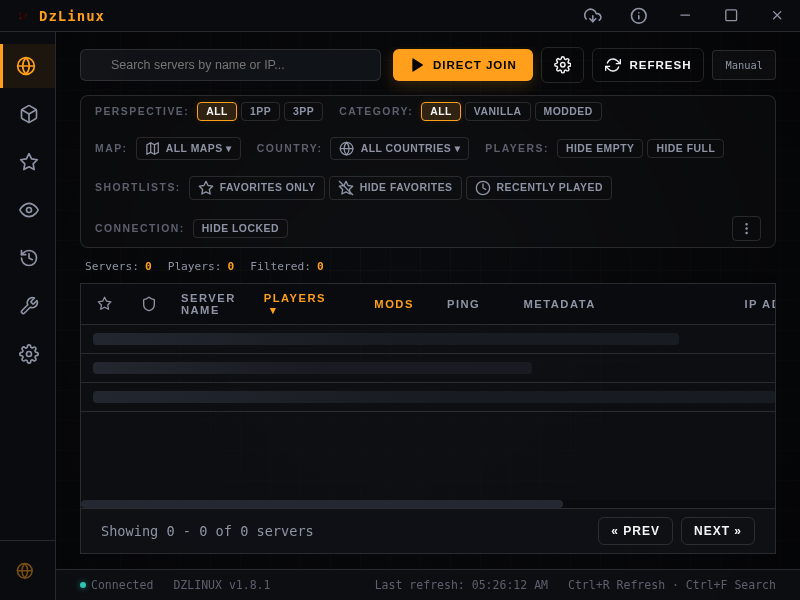Click the METADATA column header
Image resolution: width=800 pixels, height=600 pixels.
559,304
